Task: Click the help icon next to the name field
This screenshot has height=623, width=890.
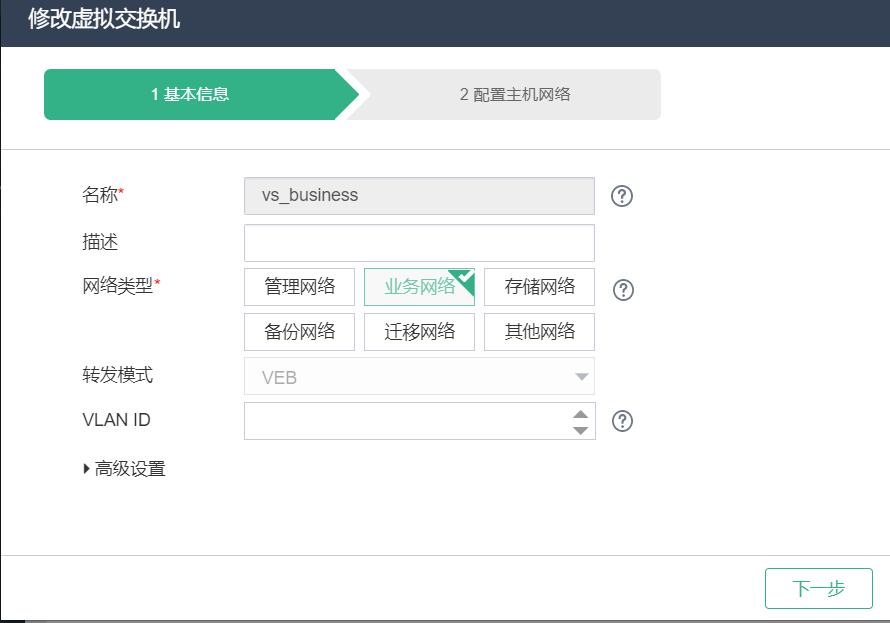Action: point(622,196)
